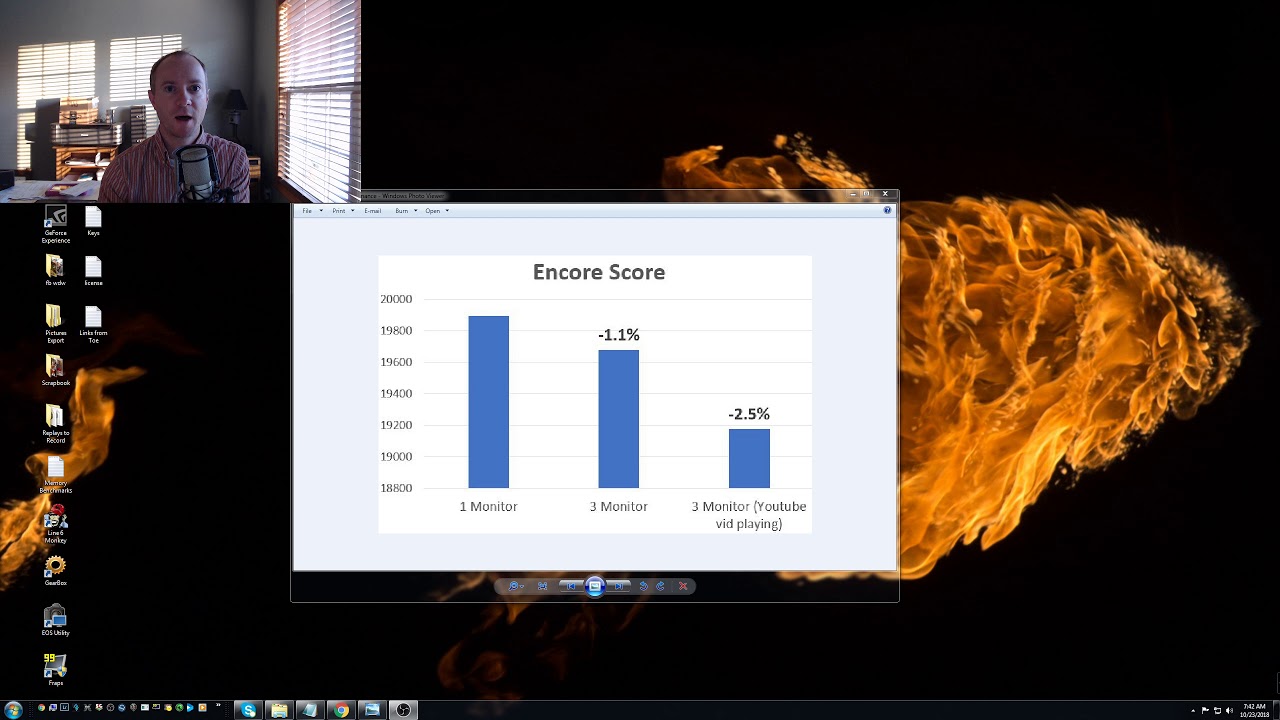Screen dimensions: 1280x720
Task: Open File Explorer from the taskbar
Action: click(x=279, y=710)
